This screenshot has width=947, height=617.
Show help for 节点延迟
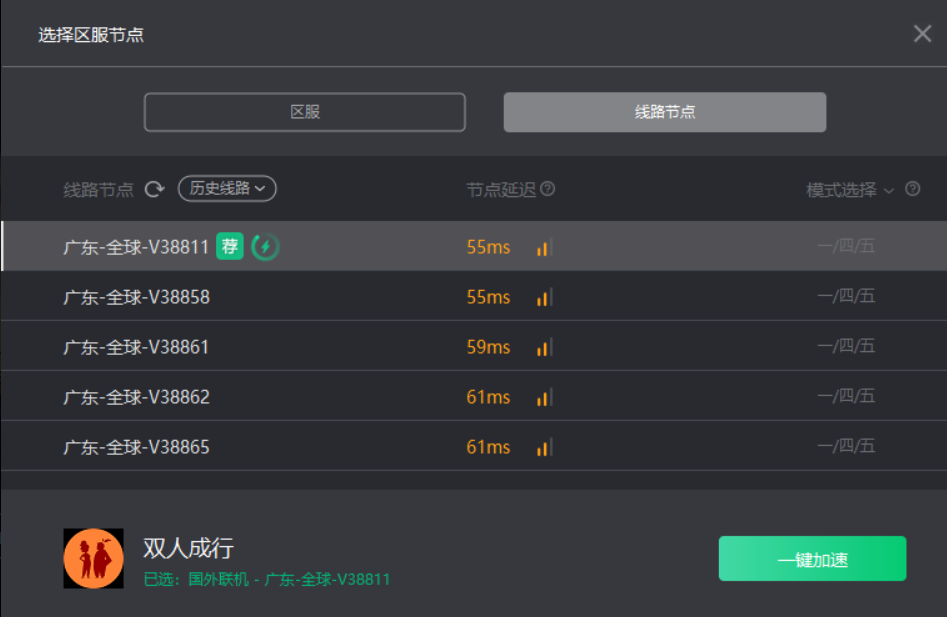[547, 189]
